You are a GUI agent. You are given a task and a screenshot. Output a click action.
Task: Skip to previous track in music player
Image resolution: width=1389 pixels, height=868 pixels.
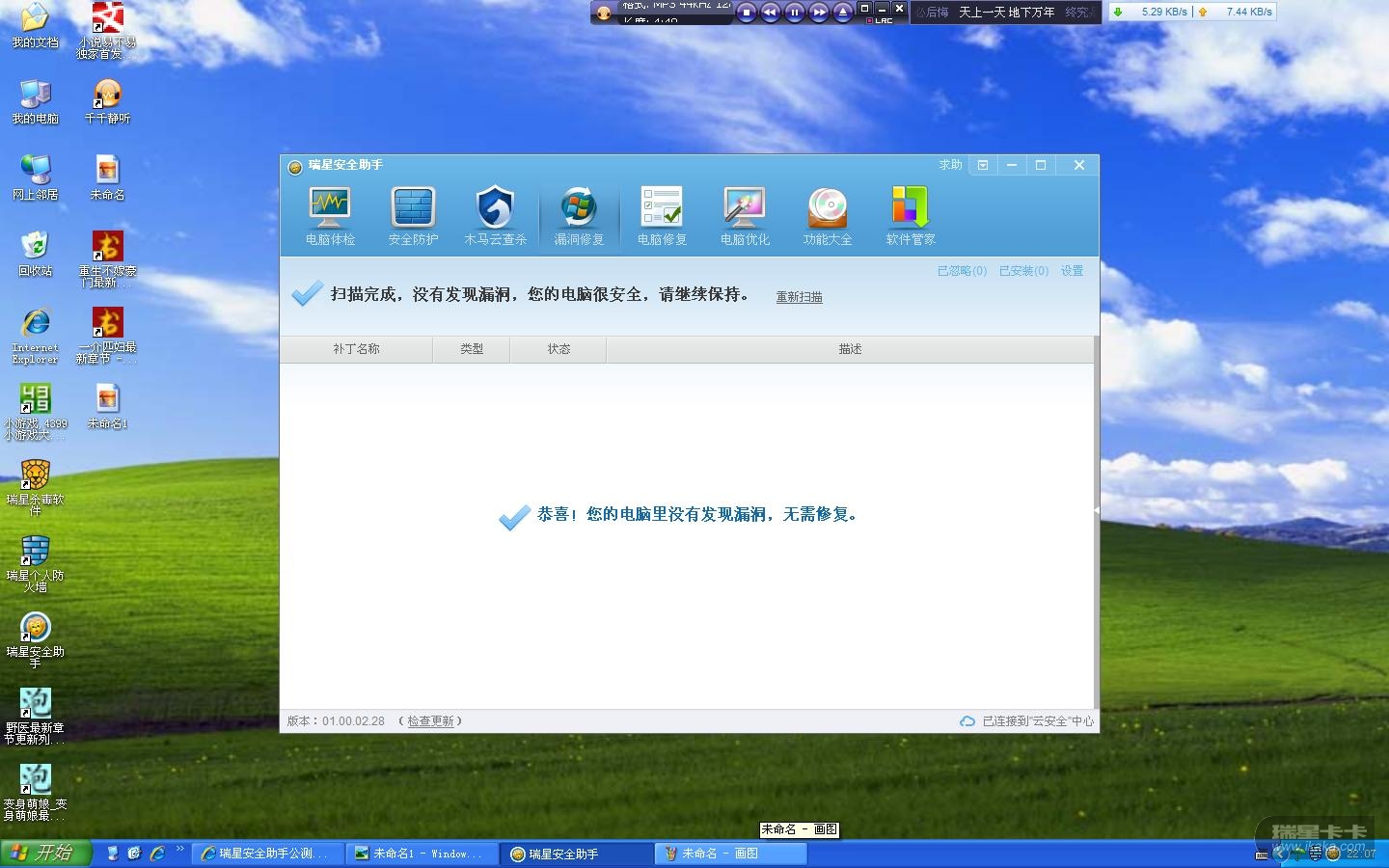coord(770,13)
